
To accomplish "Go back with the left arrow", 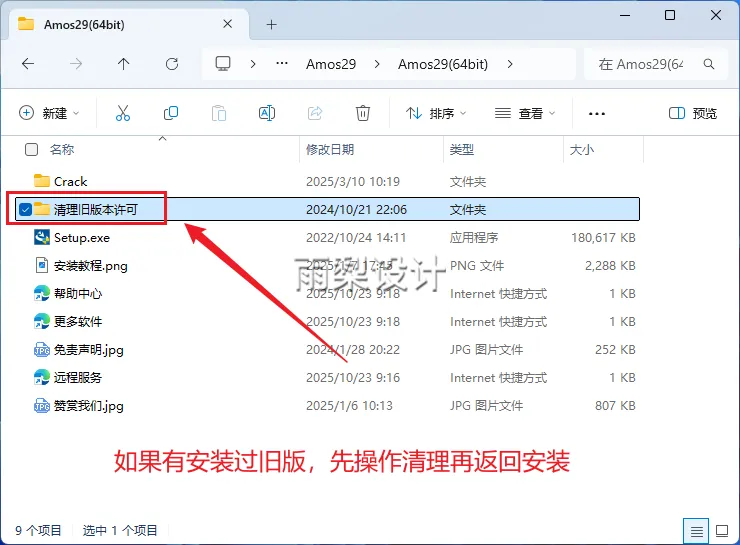I will [28, 64].
